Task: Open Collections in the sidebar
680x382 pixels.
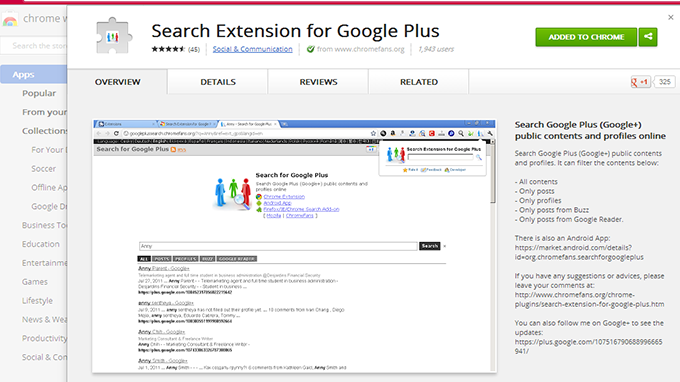Action: tap(45, 131)
